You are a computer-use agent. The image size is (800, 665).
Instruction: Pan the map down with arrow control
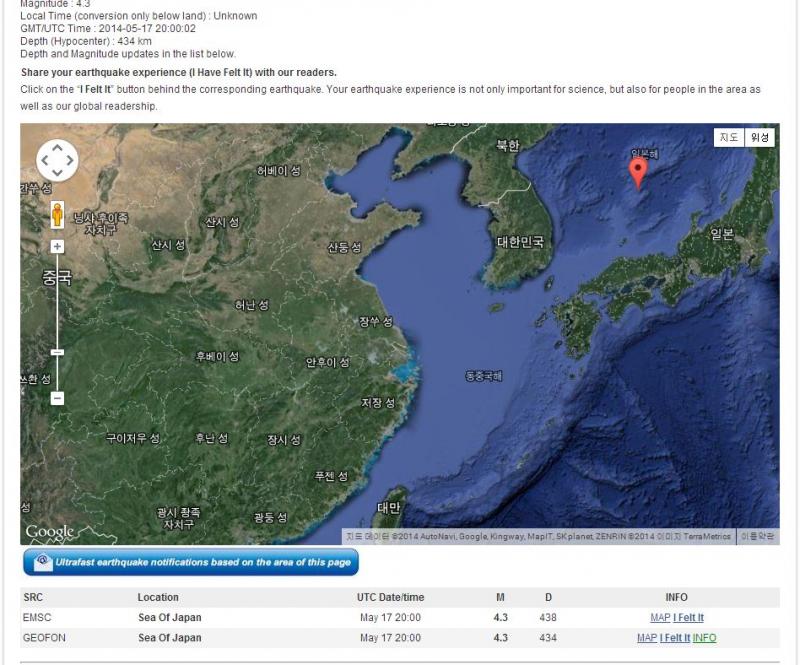coord(57,172)
